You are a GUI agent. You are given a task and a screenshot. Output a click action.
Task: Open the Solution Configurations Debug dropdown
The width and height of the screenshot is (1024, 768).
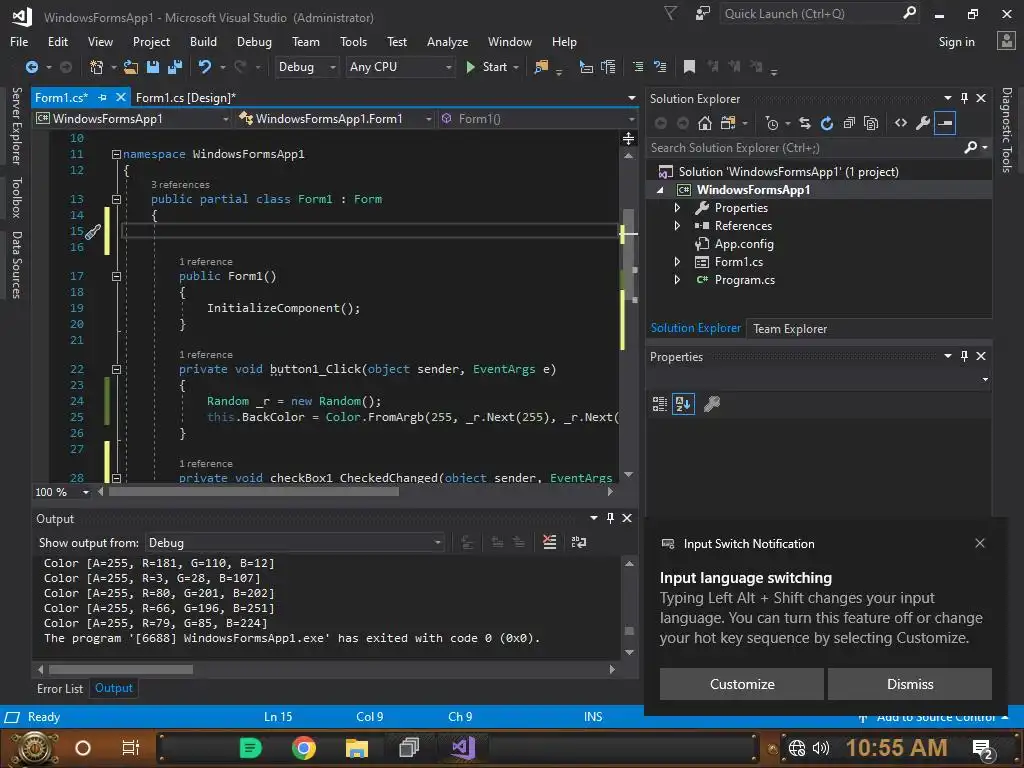coord(306,67)
